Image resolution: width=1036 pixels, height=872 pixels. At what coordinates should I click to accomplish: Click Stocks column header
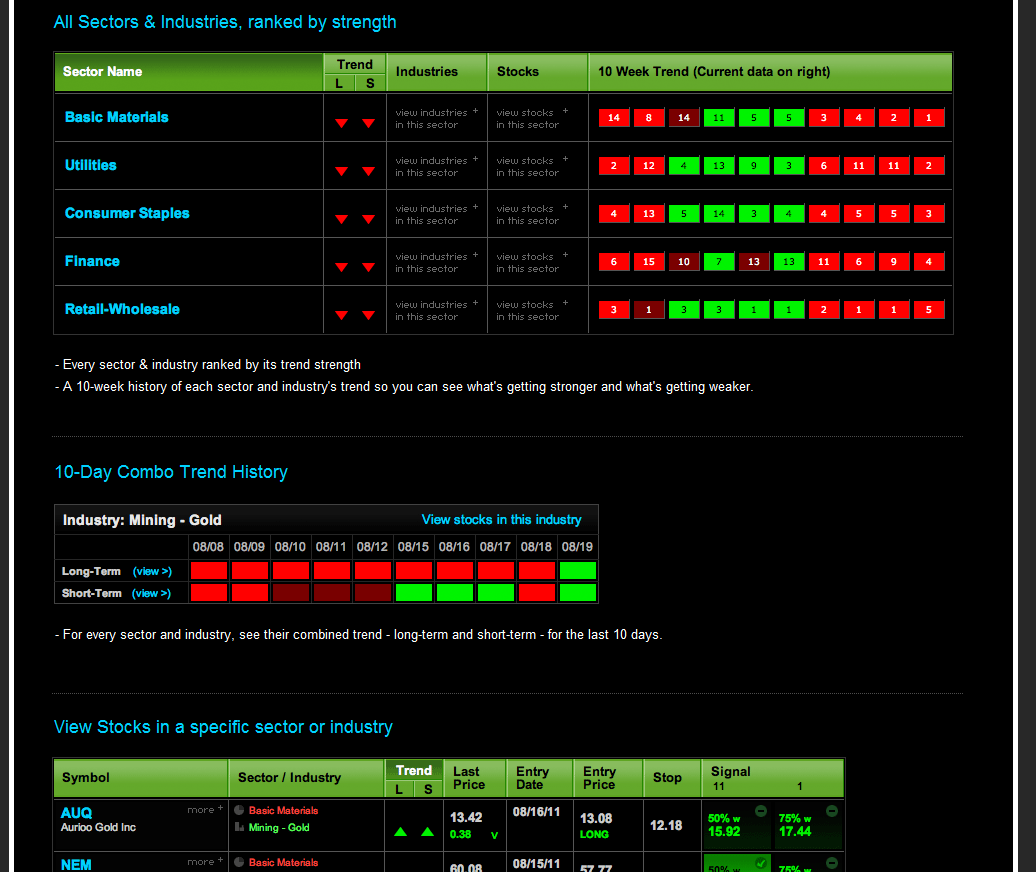click(538, 72)
